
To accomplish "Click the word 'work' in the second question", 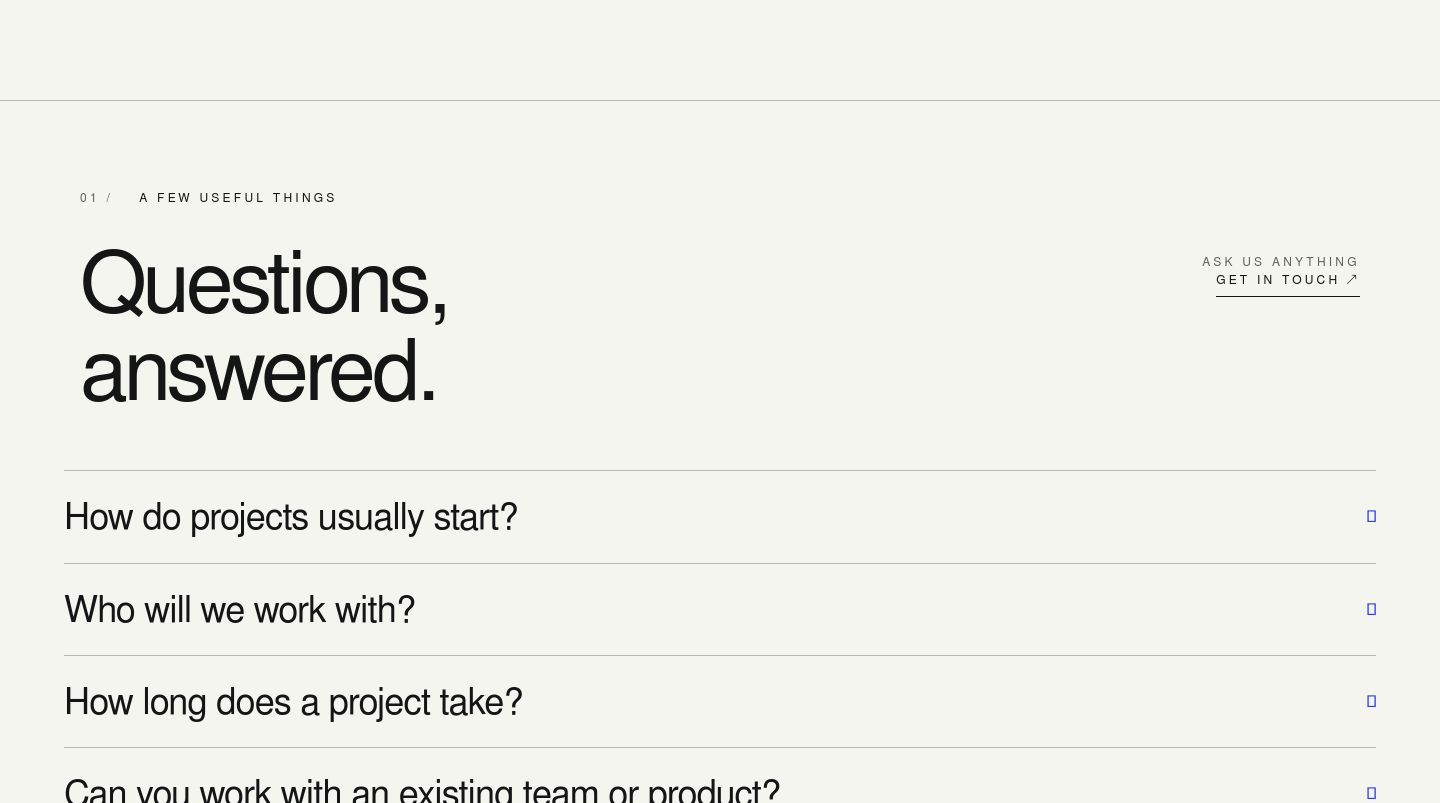I will (x=289, y=610).
